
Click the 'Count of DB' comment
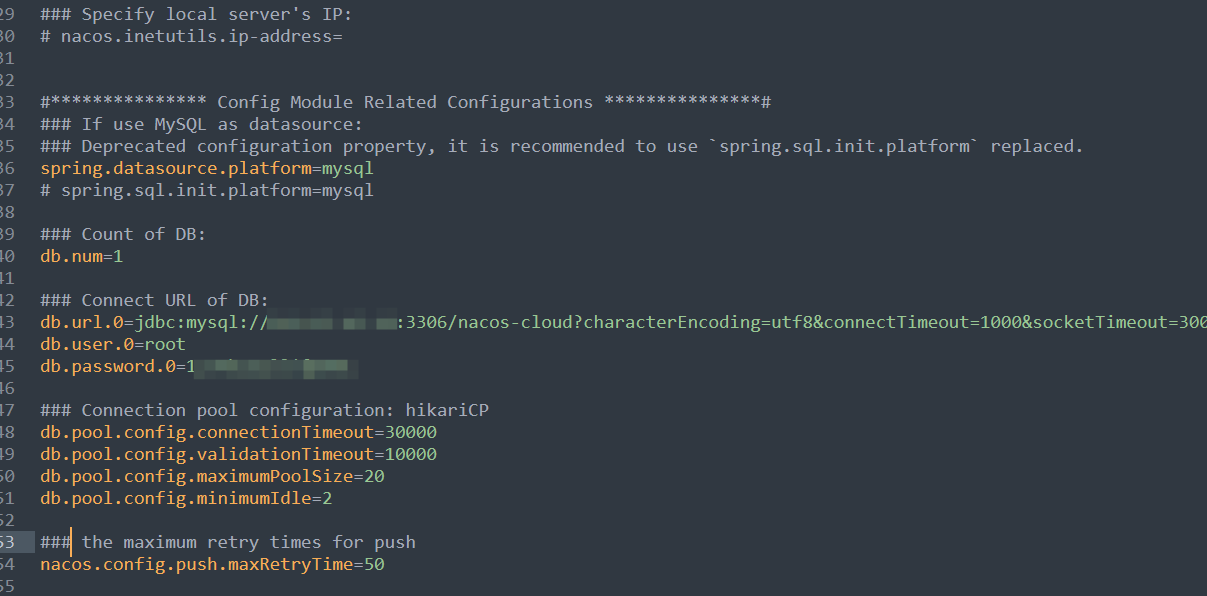point(123,234)
